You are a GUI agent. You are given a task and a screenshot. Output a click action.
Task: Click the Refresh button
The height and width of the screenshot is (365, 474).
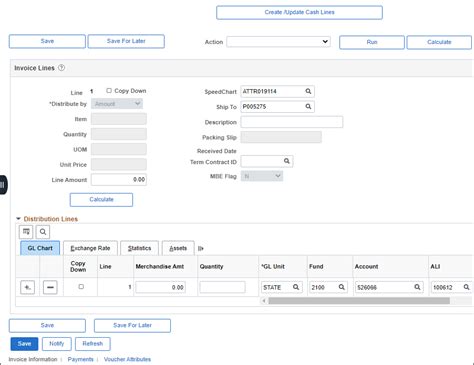pos(93,344)
